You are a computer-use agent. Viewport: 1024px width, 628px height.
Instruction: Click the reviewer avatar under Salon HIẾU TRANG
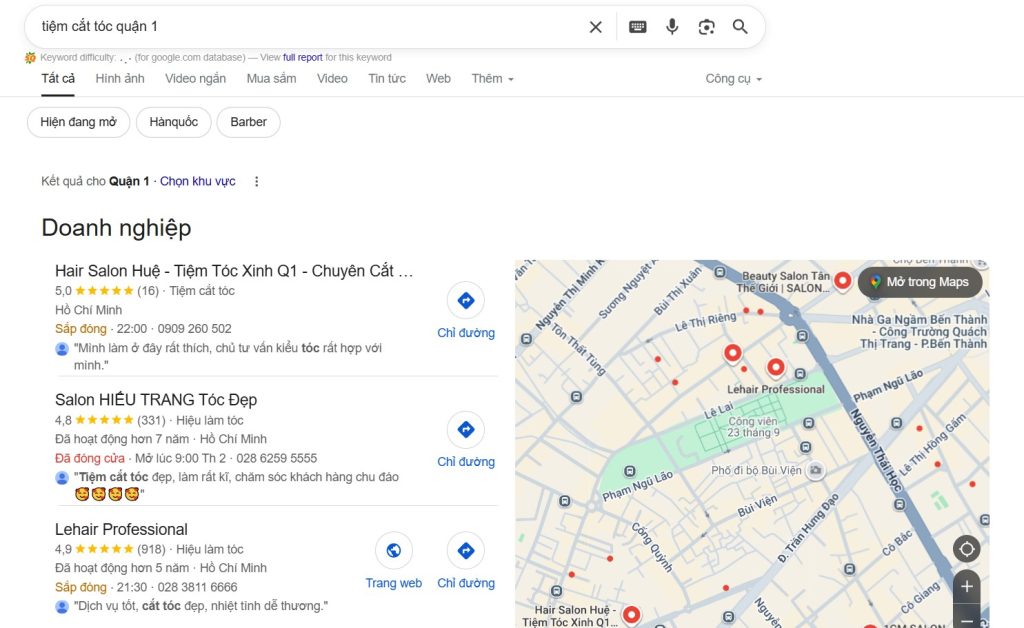(62, 478)
